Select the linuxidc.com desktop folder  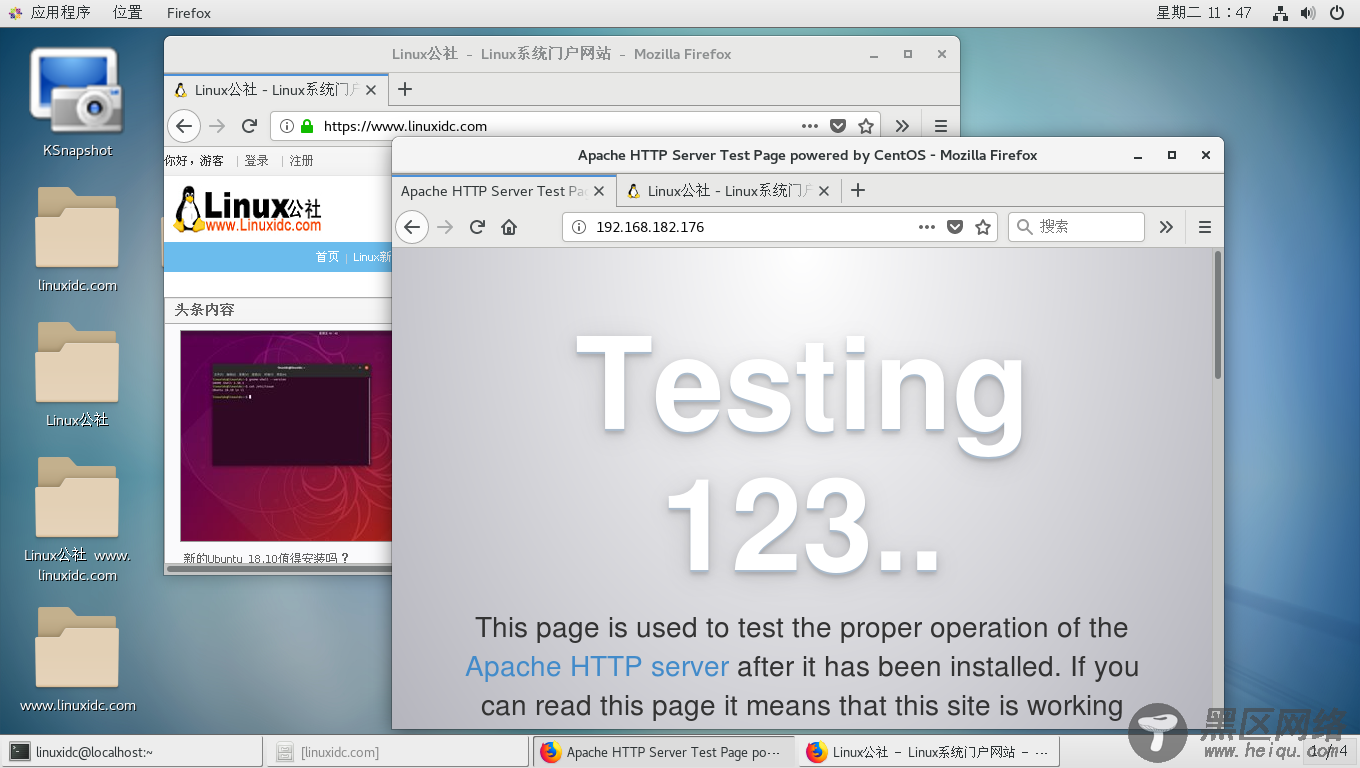pos(77,240)
